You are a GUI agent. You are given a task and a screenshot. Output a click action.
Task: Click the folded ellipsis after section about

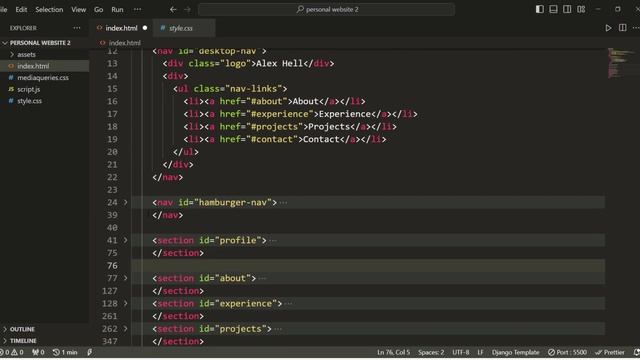(x=262, y=279)
